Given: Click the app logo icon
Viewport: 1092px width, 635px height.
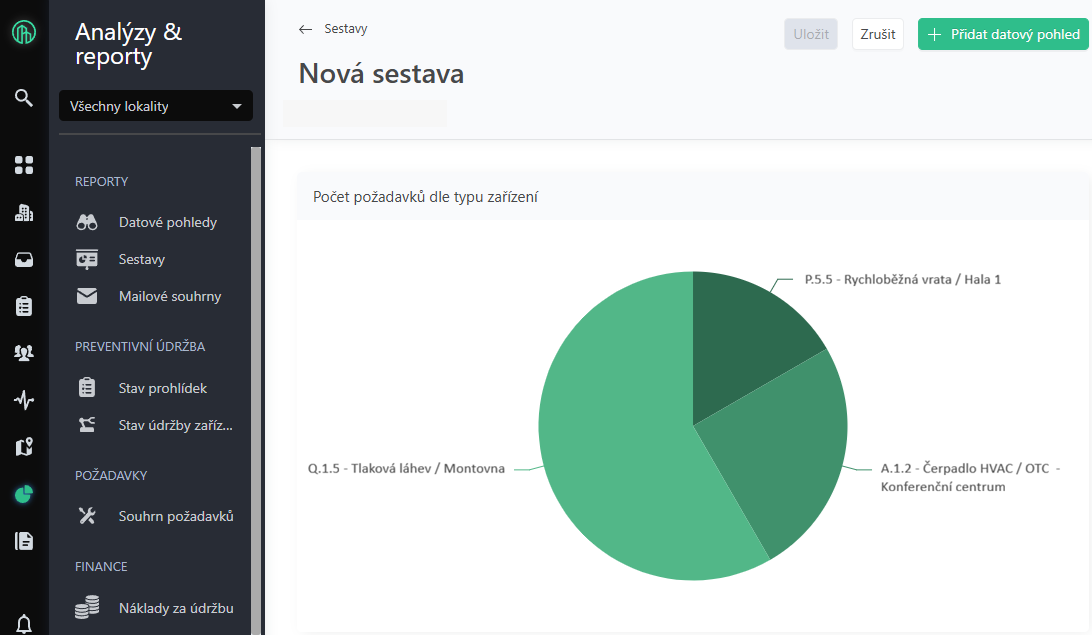Looking at the screenshot, I should click(24, 32).
